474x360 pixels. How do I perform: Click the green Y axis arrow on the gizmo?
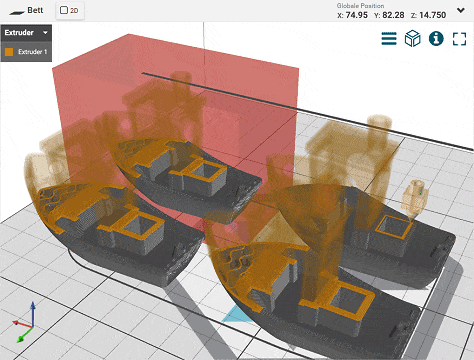[x=24, y=335]
